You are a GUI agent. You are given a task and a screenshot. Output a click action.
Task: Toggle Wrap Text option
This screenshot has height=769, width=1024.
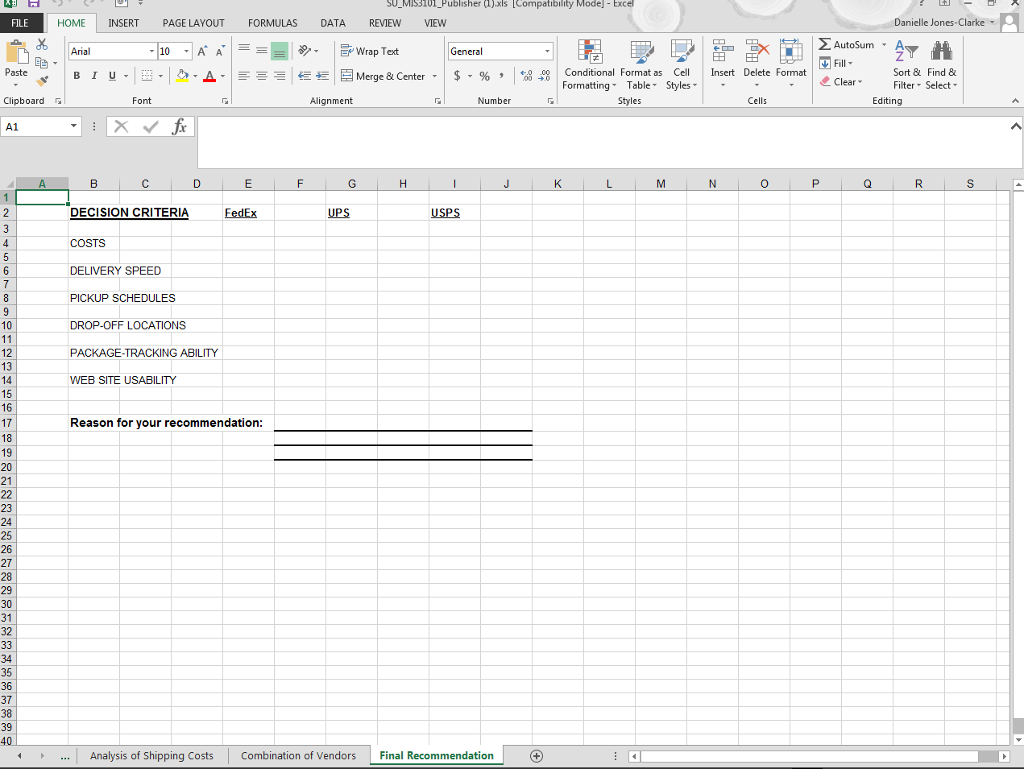[x=370, y=51]
